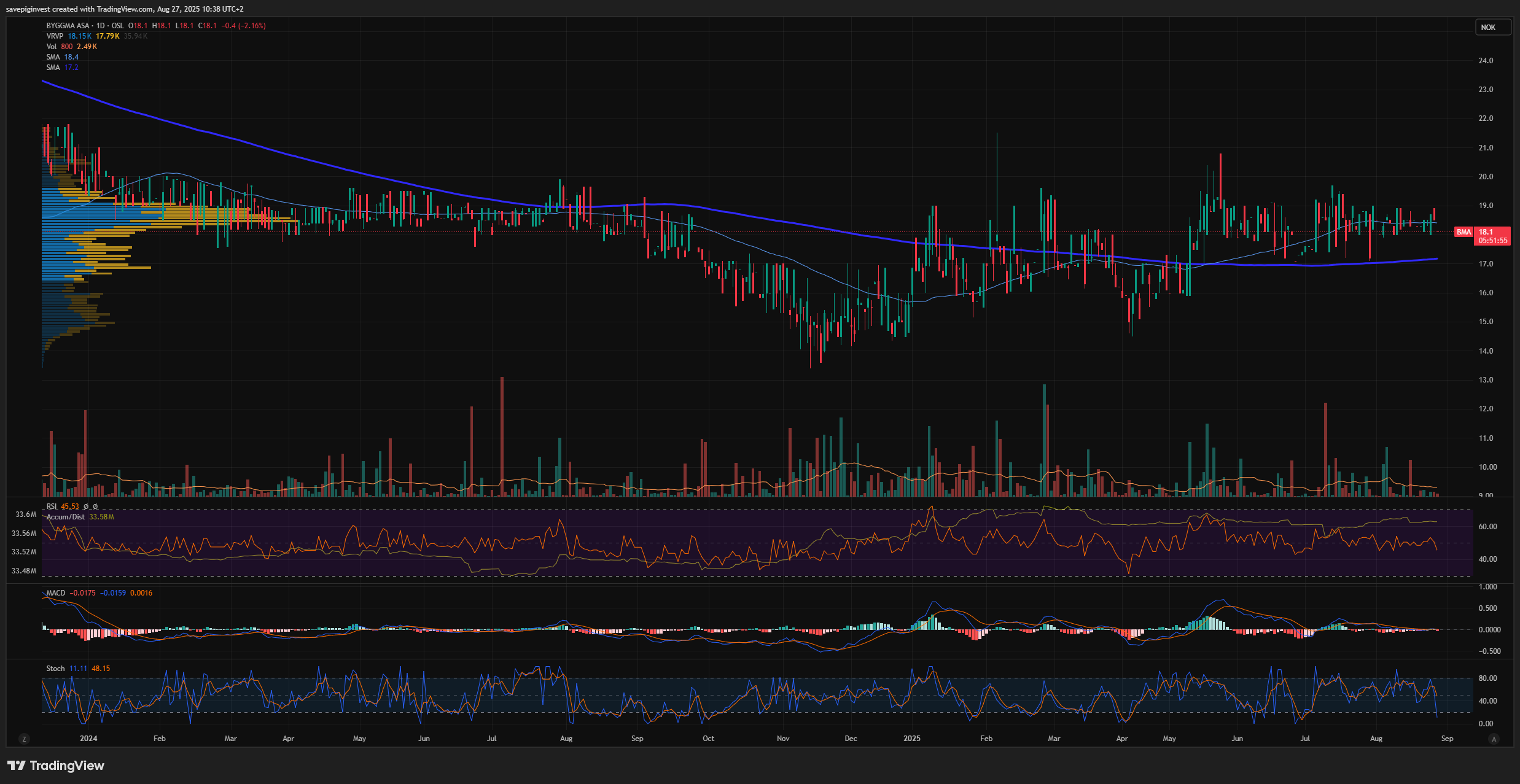Click the 2024 time axis label
The image size is (1520, 784).
(x=88, y=739)
